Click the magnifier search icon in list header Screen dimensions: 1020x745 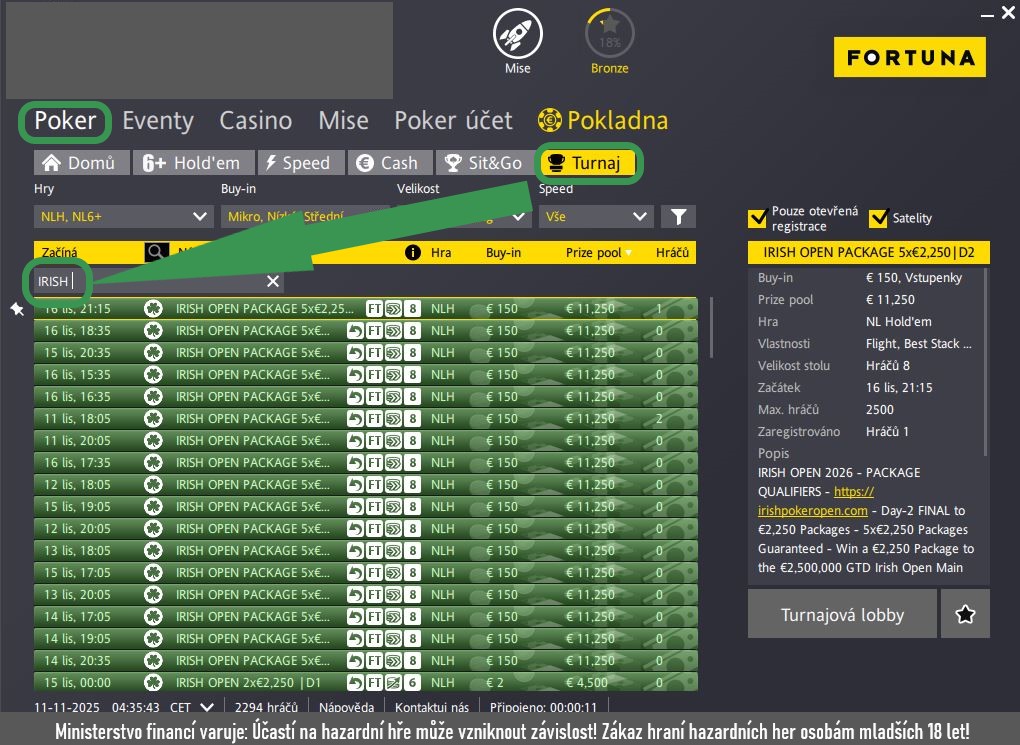point(156,253)
